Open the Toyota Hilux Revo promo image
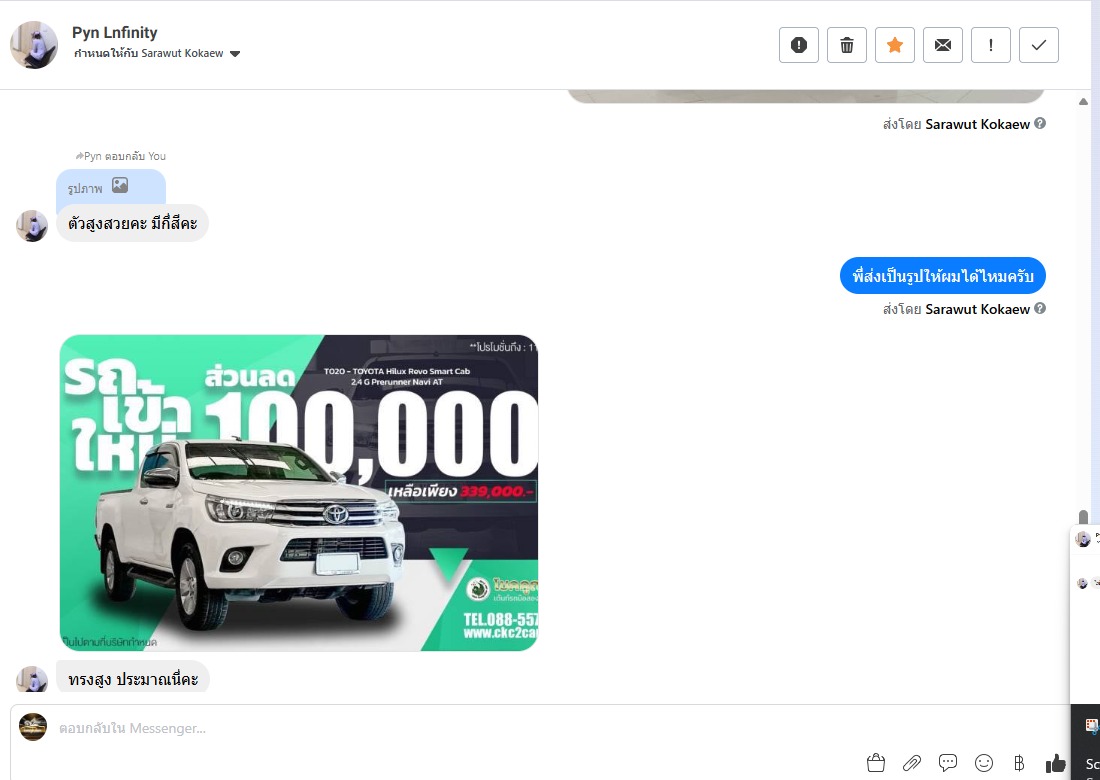 point(299,492)
